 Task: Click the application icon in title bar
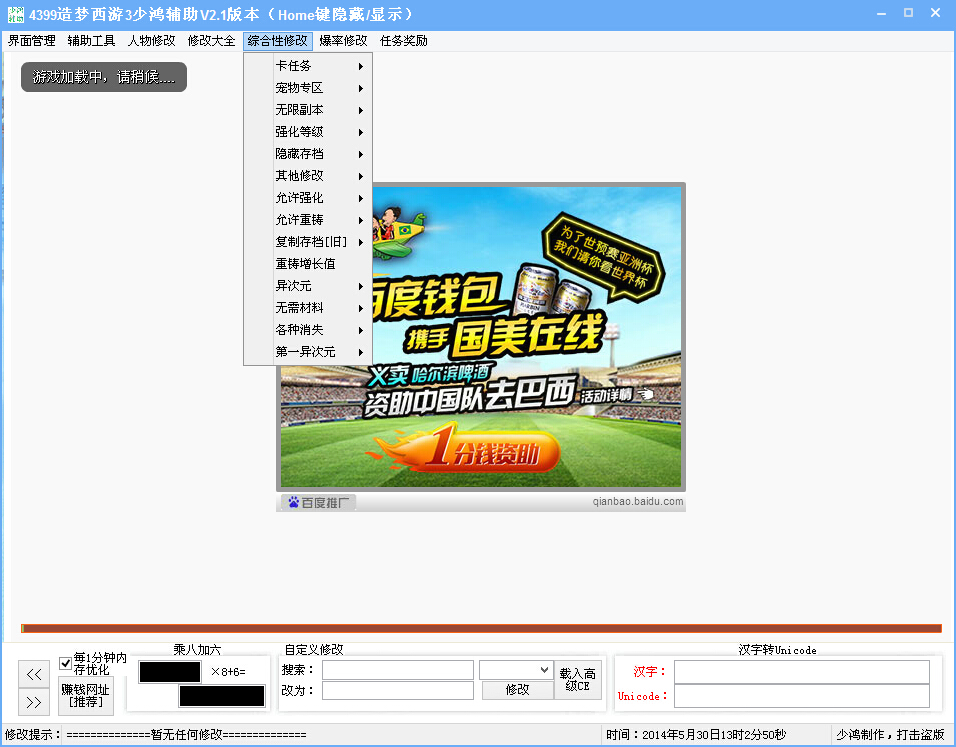(x=15, y=14)
